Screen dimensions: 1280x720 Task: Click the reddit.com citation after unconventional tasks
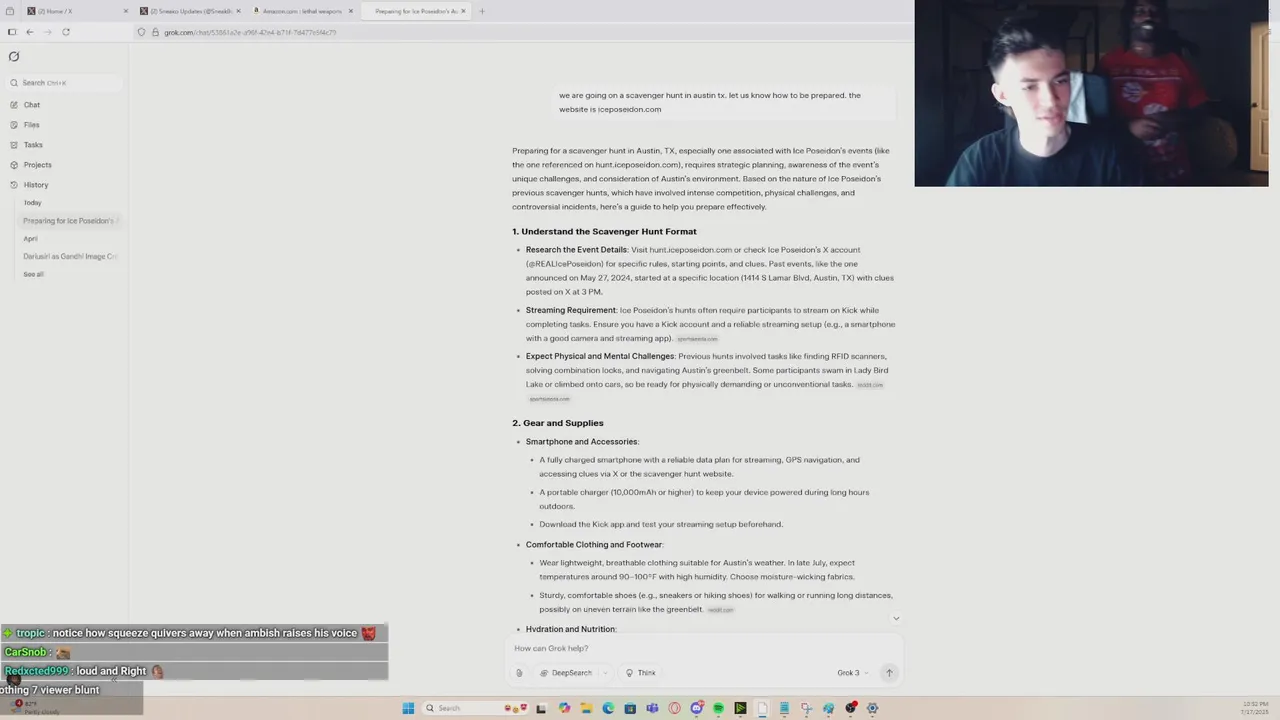click(870, 385)
